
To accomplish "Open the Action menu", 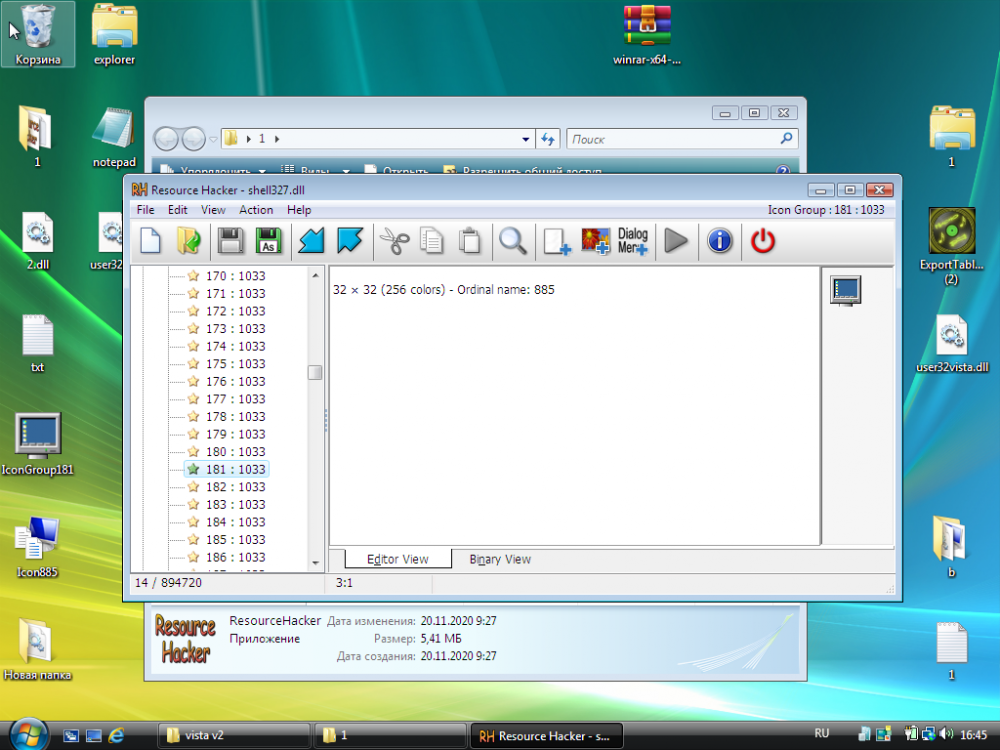I will [x=256, y=210].
